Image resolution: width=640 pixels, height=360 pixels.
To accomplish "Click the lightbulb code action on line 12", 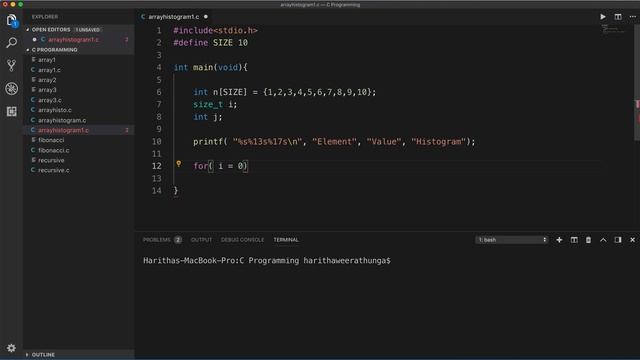I will coord(178,164).
